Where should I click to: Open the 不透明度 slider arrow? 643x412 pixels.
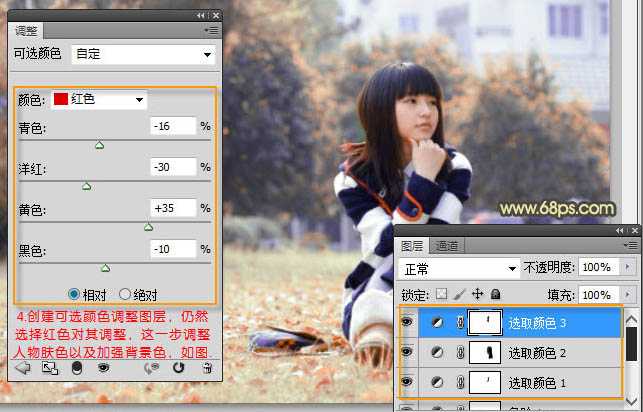[x=627, y=267]
